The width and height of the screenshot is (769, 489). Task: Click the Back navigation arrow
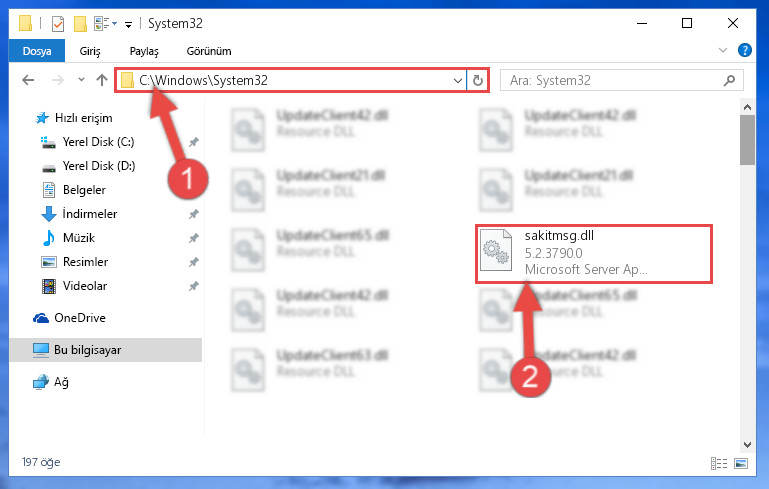[x=28, y=80]
